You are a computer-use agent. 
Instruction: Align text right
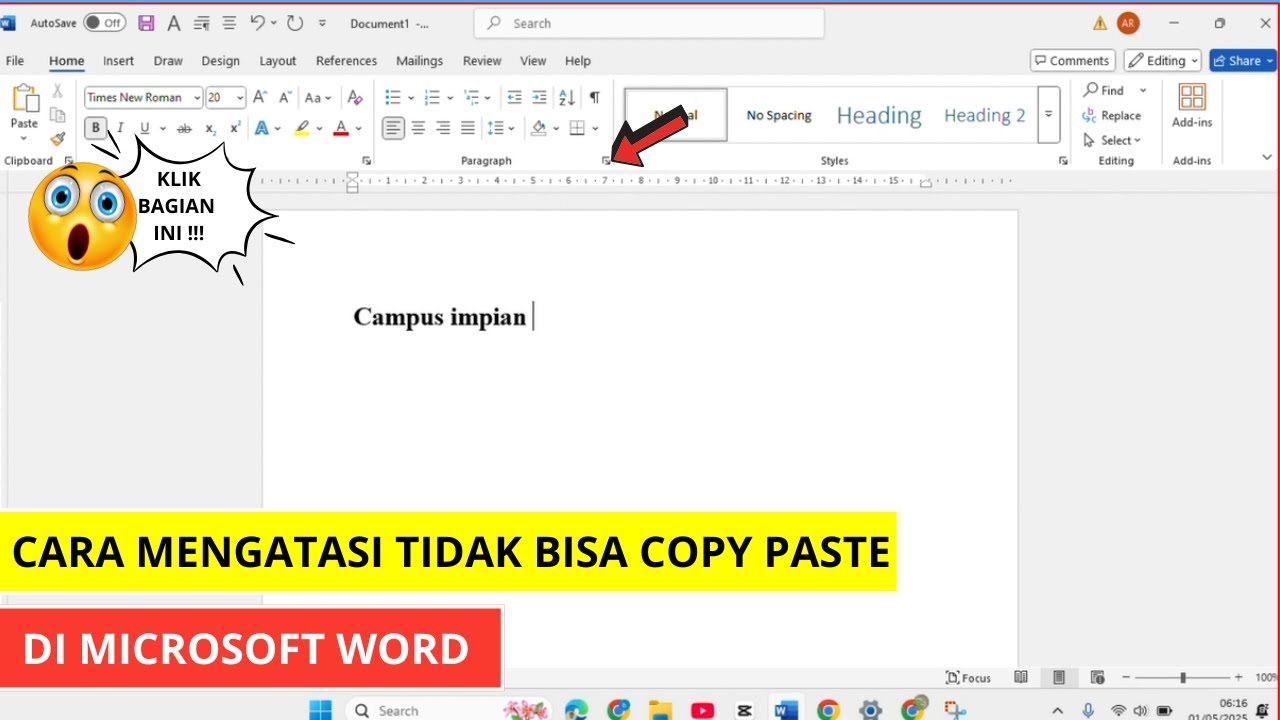[443, 128]
